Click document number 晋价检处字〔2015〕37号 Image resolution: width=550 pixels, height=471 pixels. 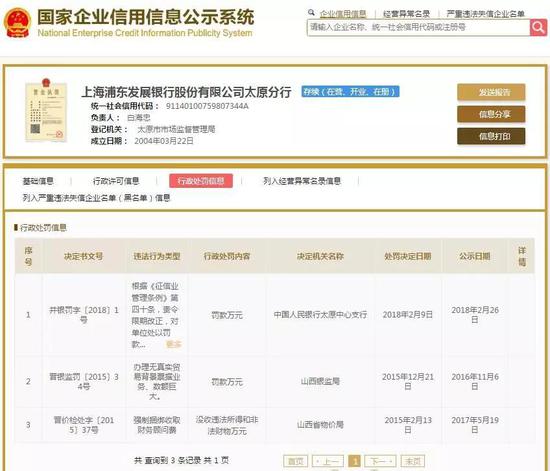tap(84, 425)
